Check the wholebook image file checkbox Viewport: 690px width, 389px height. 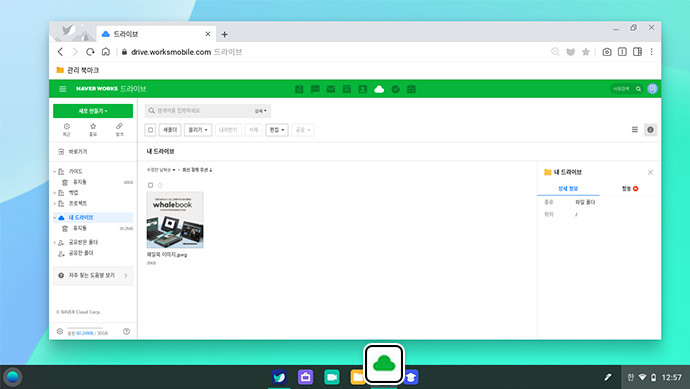coord(150,185)
